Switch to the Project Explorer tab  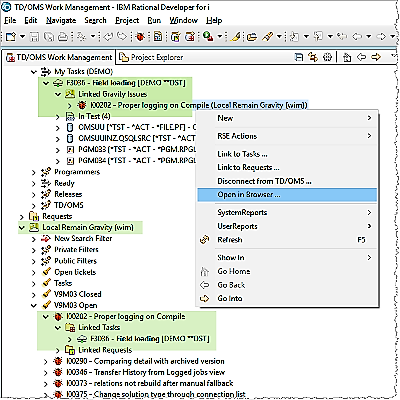151,57
